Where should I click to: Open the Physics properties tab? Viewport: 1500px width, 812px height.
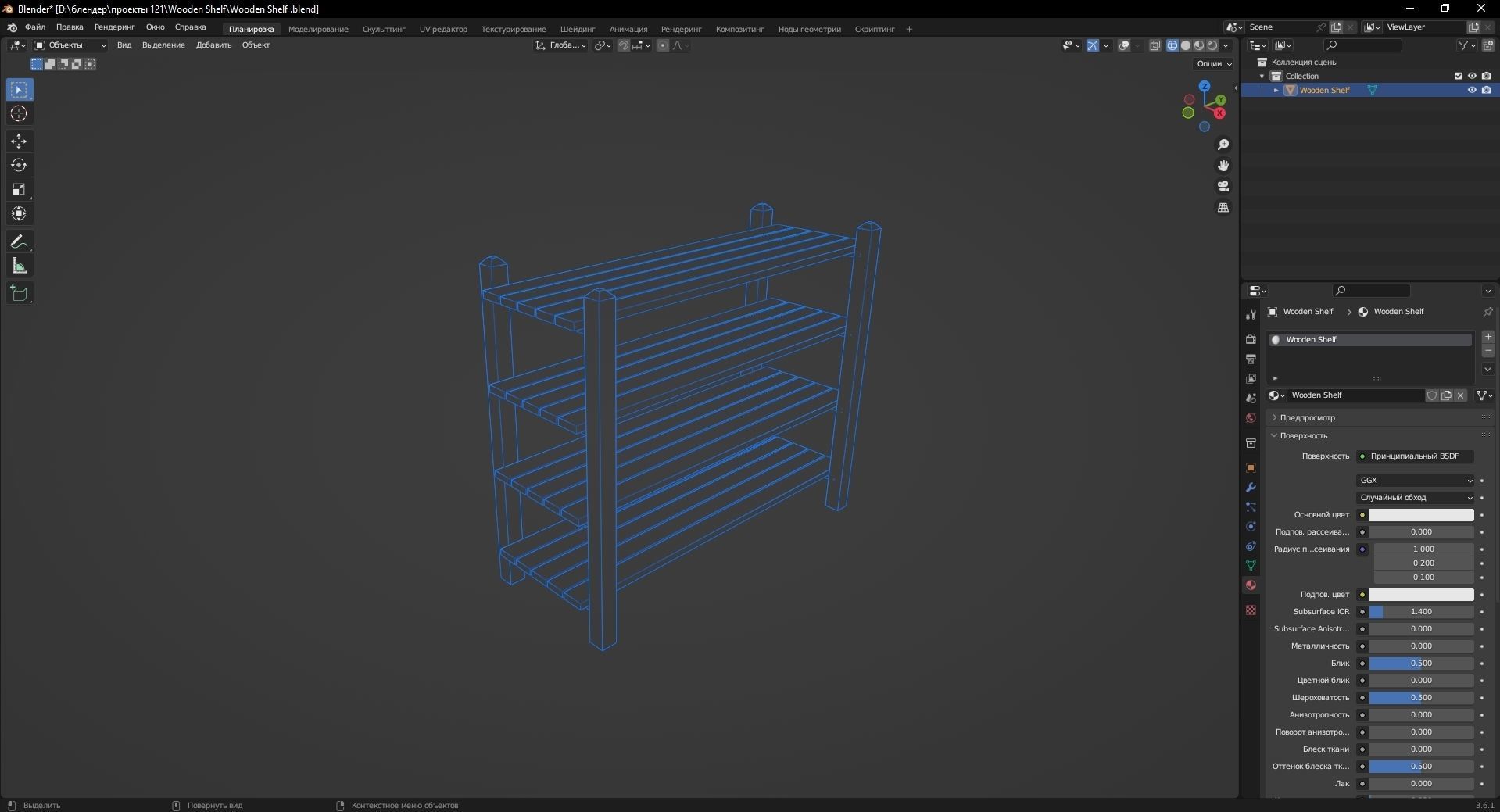(x=1251, y=526)
